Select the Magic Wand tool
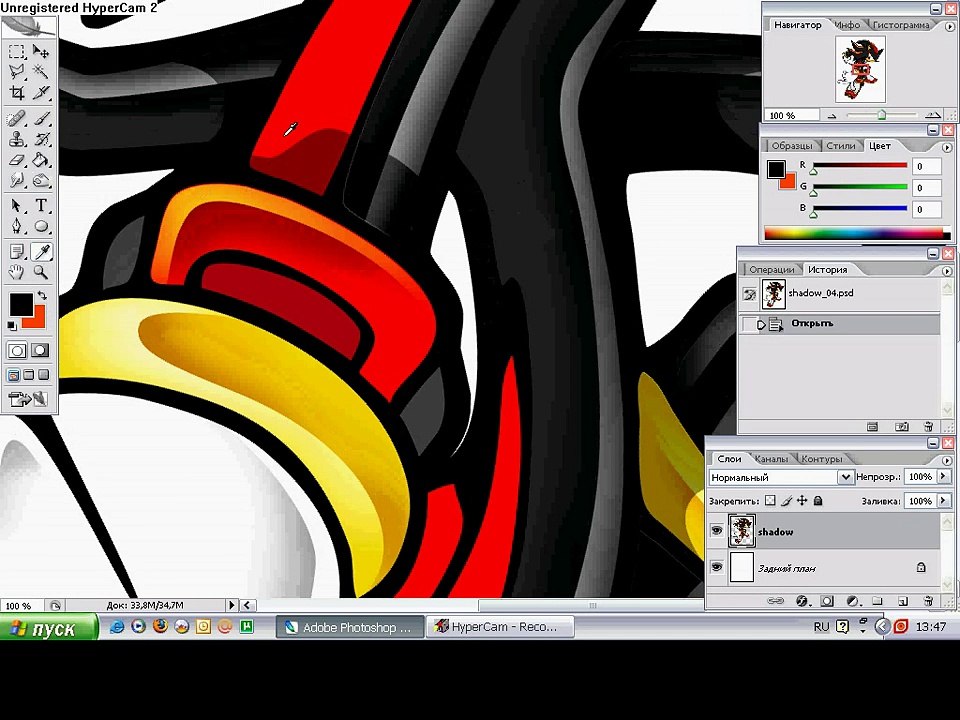The width and height of the screenshot is (960, 720). (x=41, y=72)
